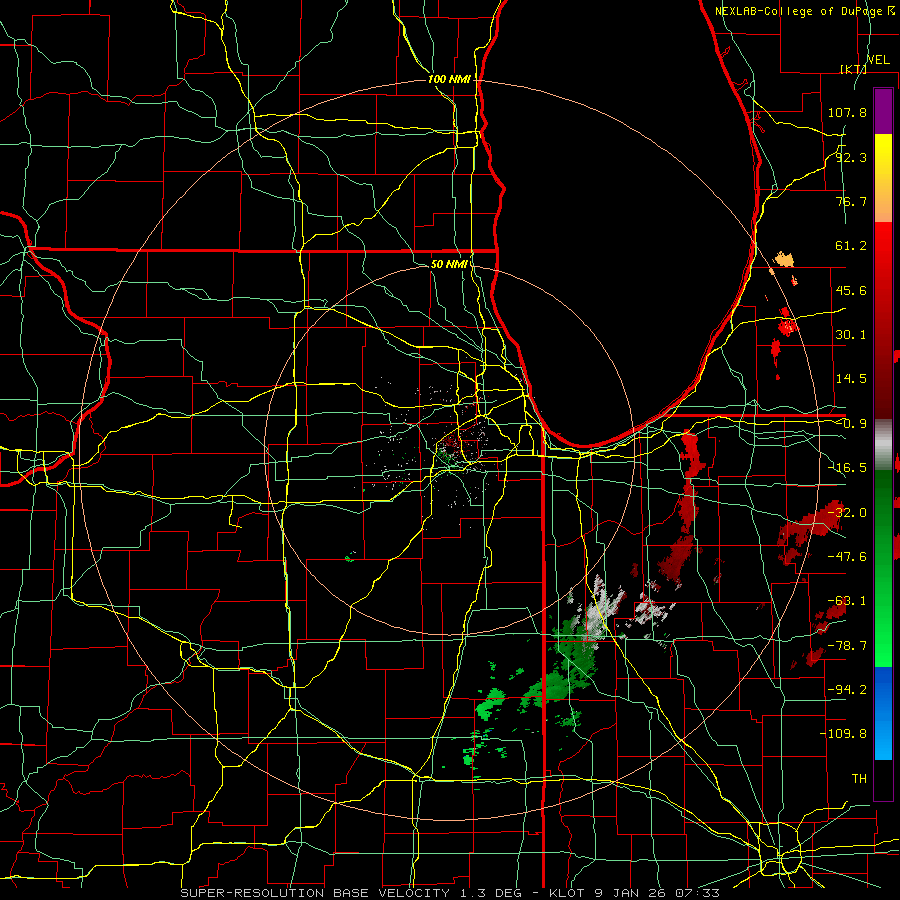900x900 pixels.
Task: Click the -63.1 scale label
Action: point(847,601)
